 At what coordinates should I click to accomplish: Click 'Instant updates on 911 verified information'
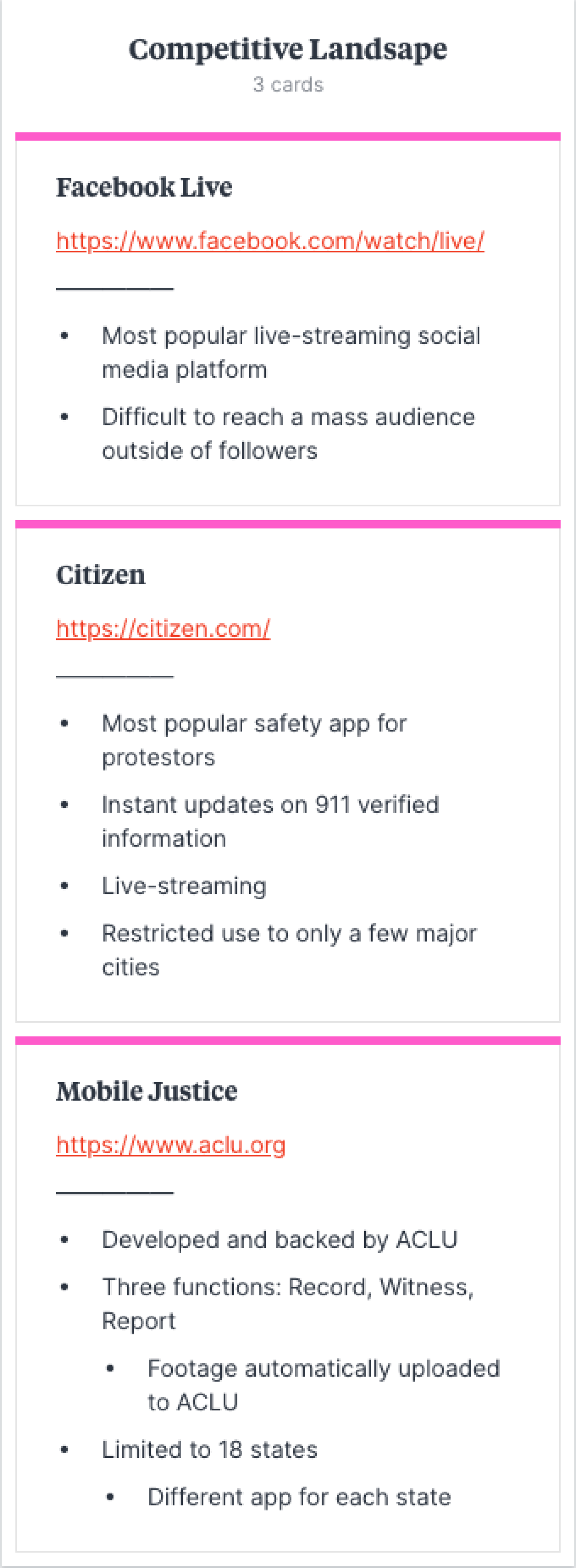[x=270, y=822]
